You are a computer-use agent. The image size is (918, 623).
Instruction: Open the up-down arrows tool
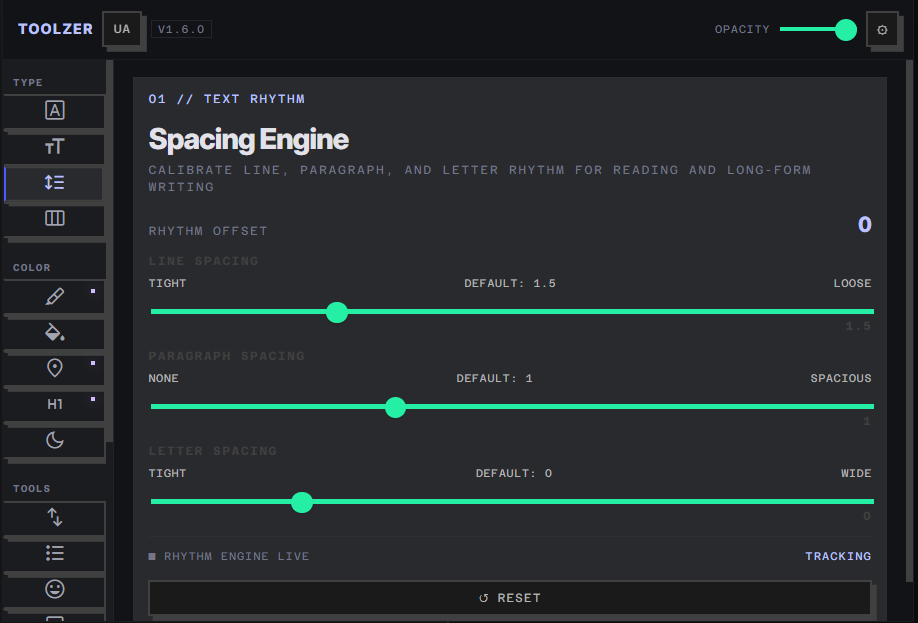pyautogui.click(x=54, y=518)
